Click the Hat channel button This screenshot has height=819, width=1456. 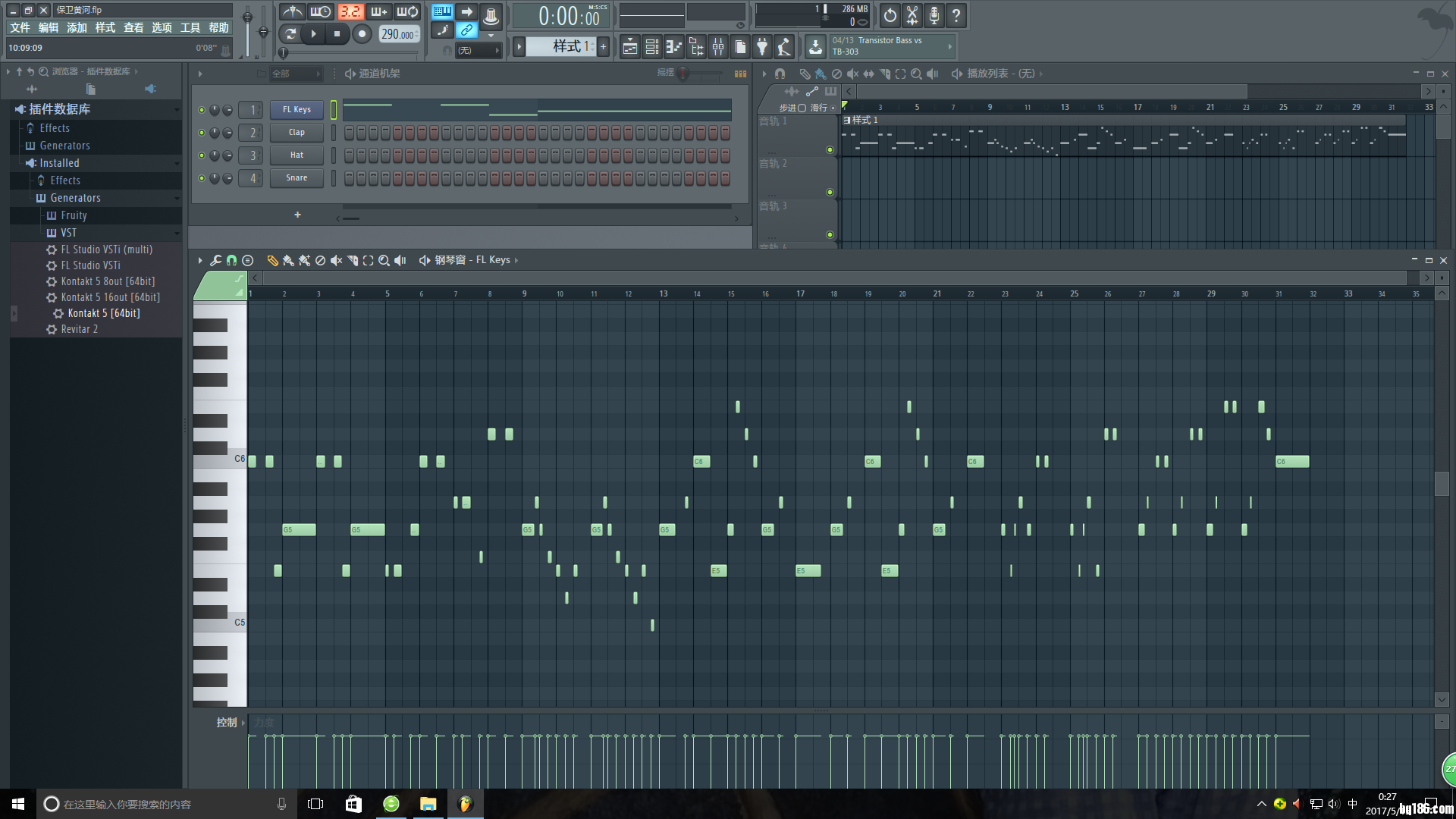pyautogui.click(x=297, y=155)
